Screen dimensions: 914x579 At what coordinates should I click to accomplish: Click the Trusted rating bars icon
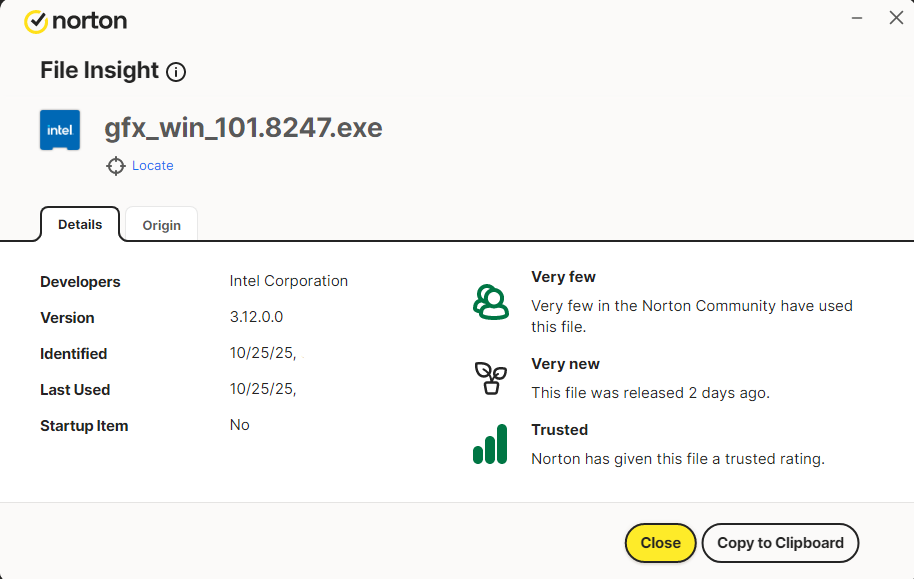[x=490, y=444]
